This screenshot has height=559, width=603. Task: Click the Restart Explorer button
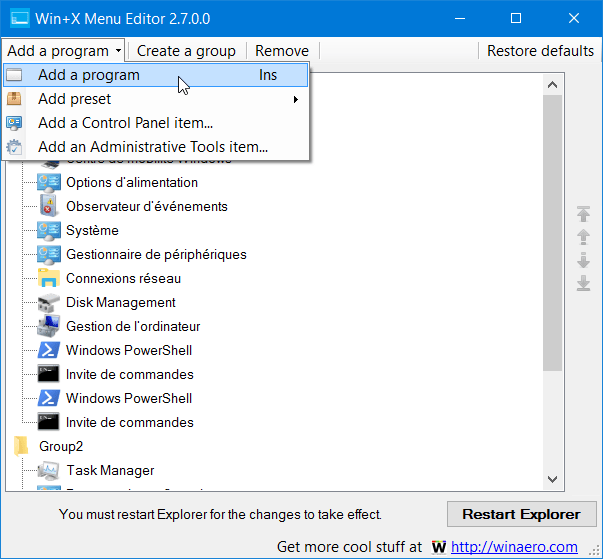click(521, 514)
